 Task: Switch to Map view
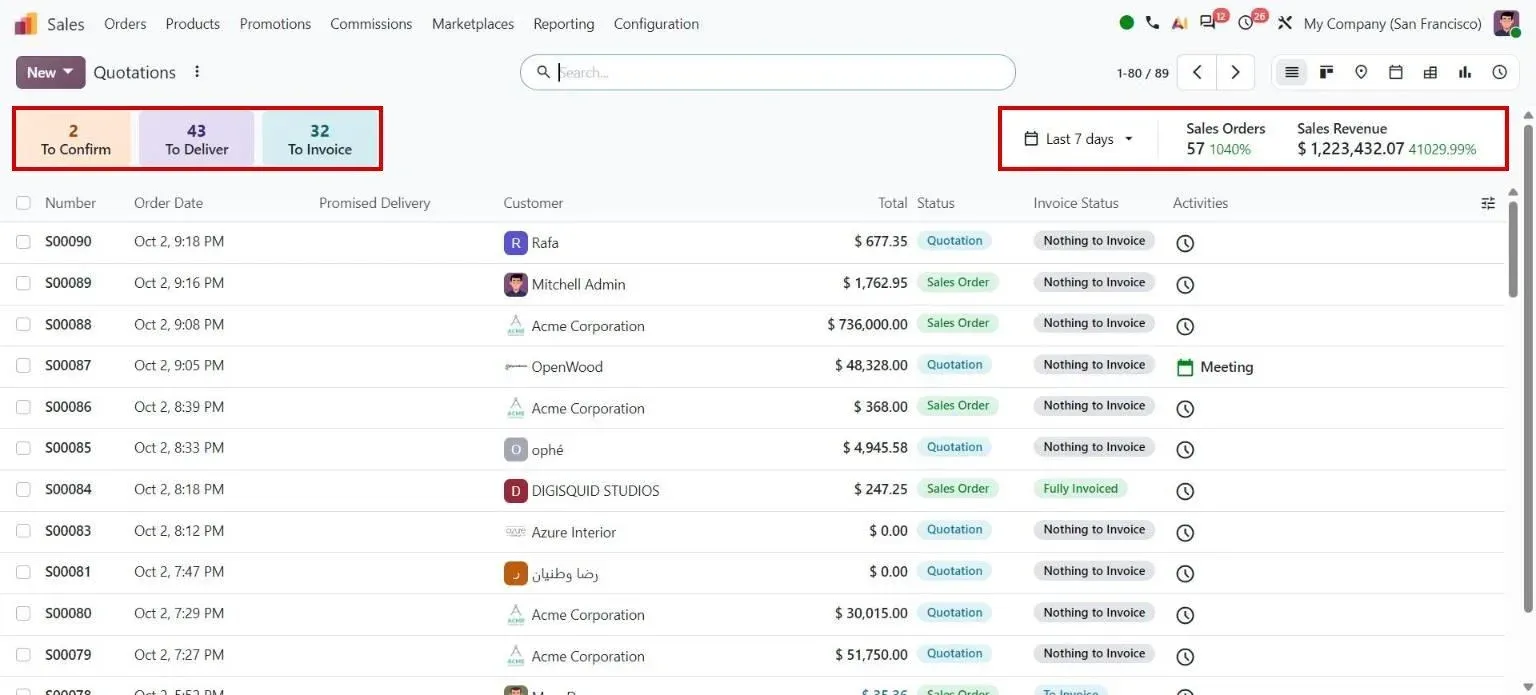point(1361,72)
